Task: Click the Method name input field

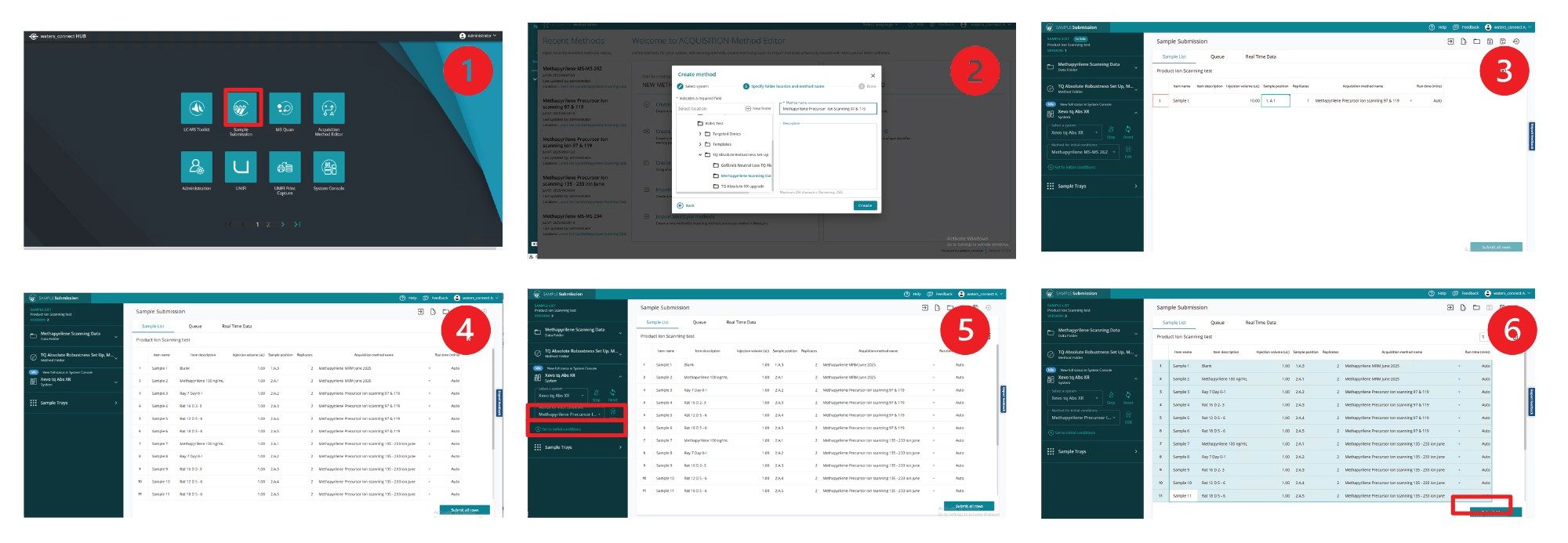Action: [828, 109]
